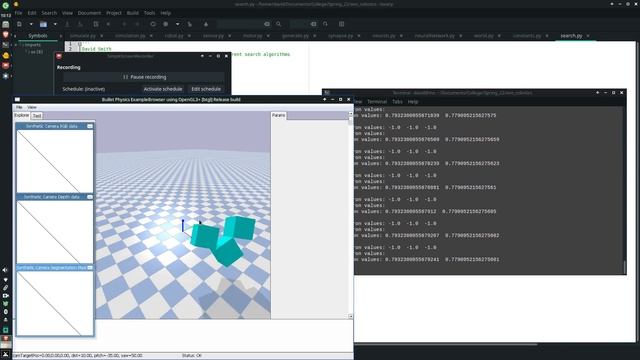Collapse the Synthetic Camera RGB data panel
The width and height of the screenshot is (640, 360).
pyautogui.click(x=90, y=127)
